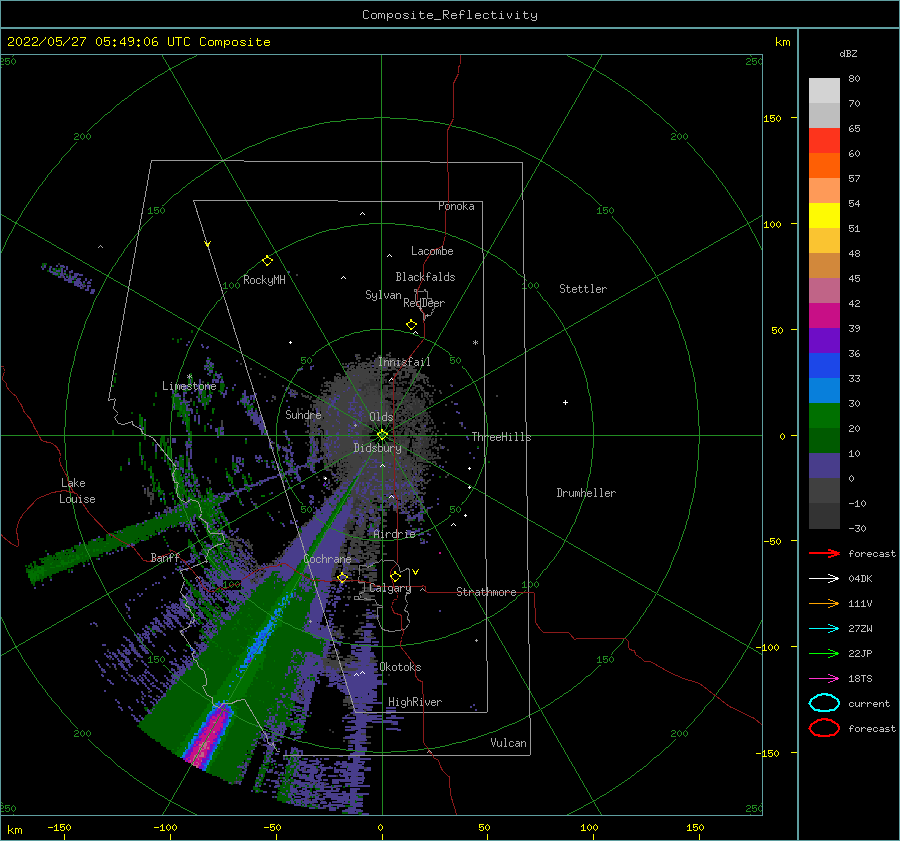This screenshot has width=900, height=841.
Task: Click the Drumheller city label
Action: click(x=586, y=493)
